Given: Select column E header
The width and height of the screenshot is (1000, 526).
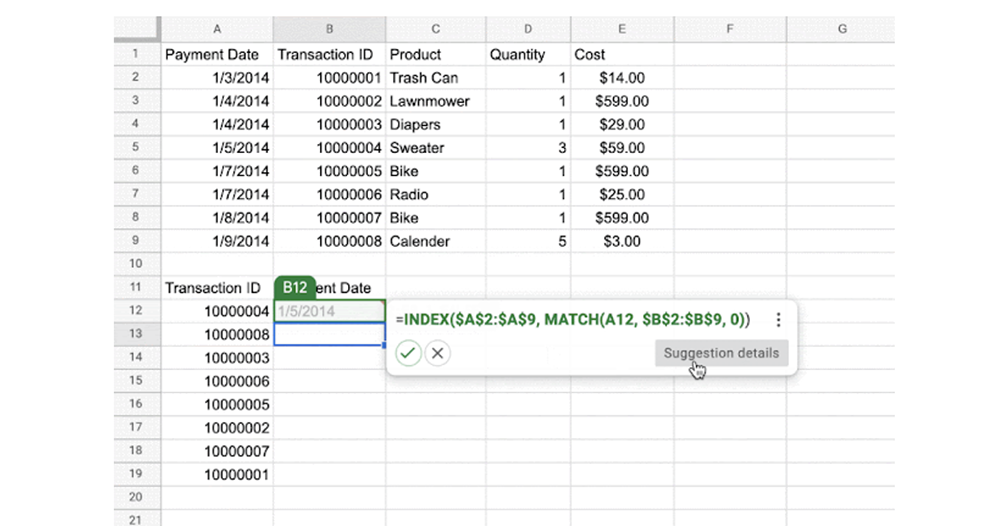Looking at the screenshot, I should click(x=622, y=29).
